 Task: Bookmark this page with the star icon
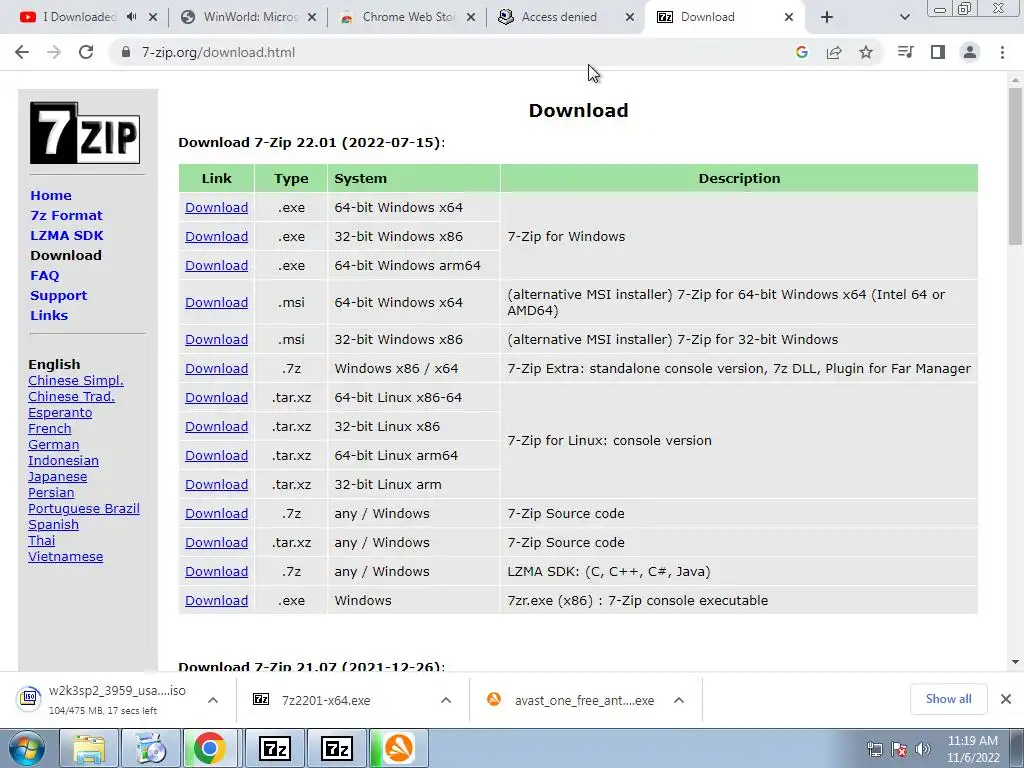[866, 52]
